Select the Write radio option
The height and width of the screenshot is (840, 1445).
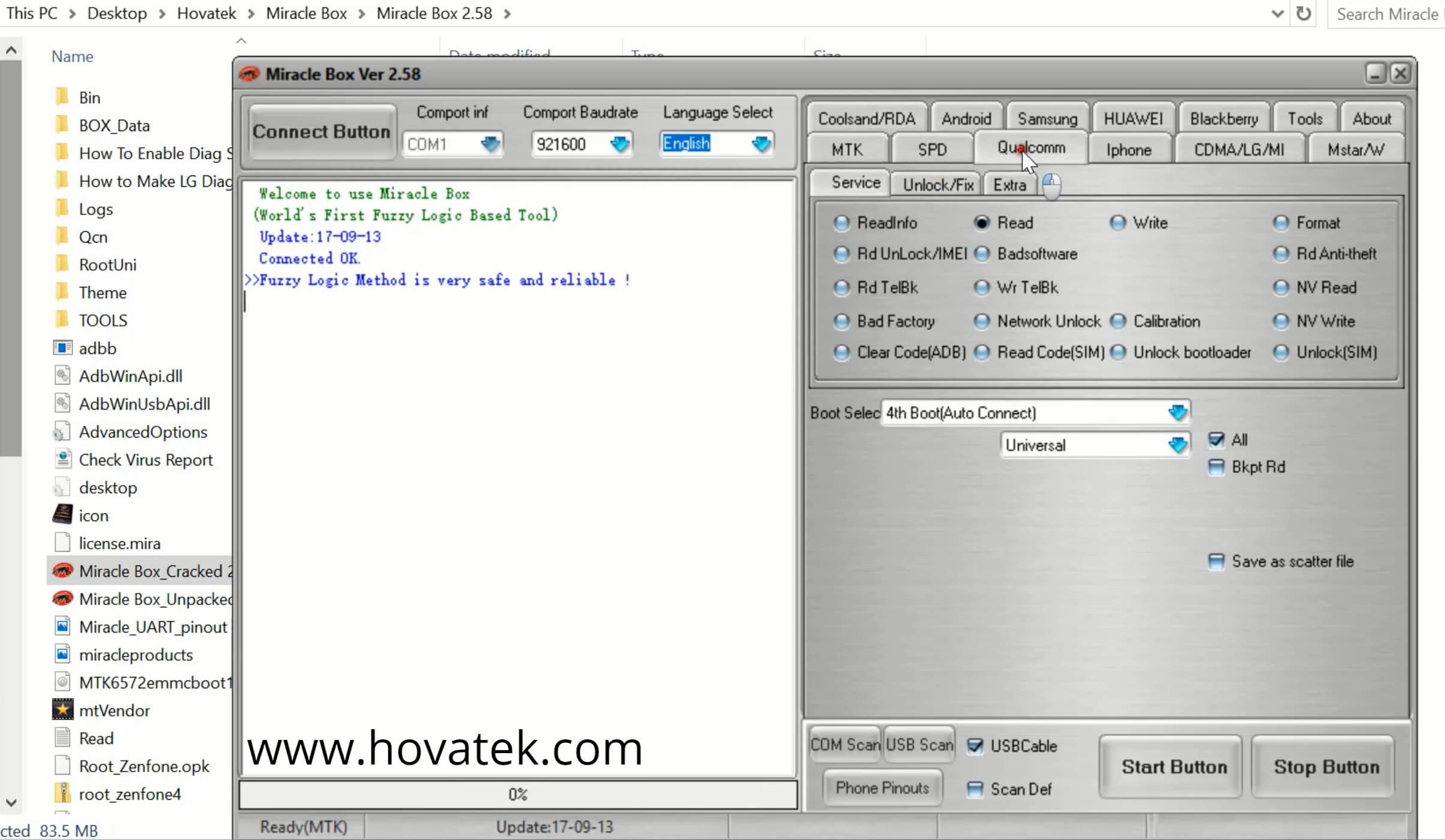pyautogui.click(x=1117, y=223)
